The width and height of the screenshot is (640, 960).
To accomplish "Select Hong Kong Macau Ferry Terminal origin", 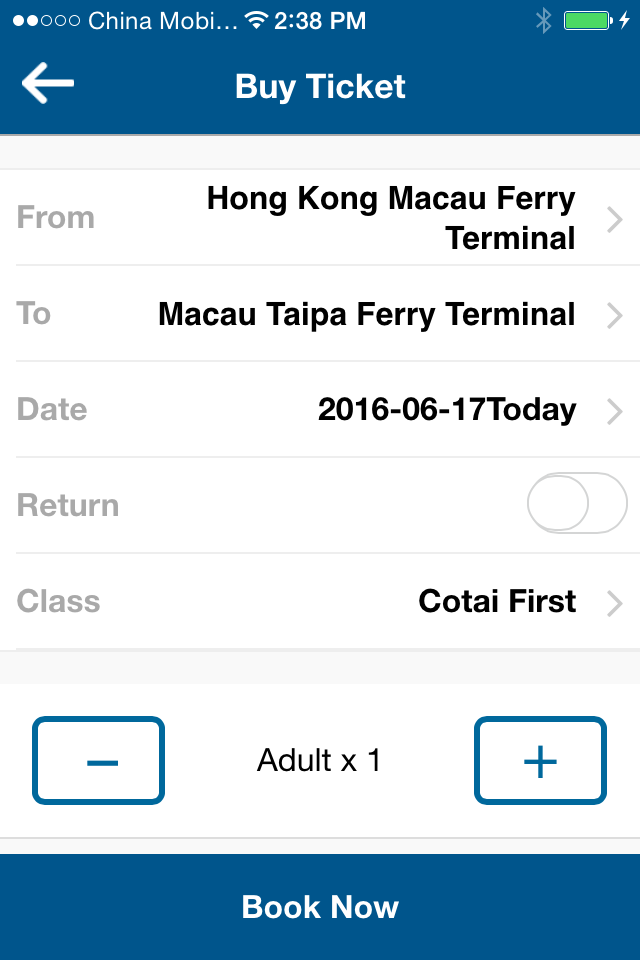I will point(391,218).
